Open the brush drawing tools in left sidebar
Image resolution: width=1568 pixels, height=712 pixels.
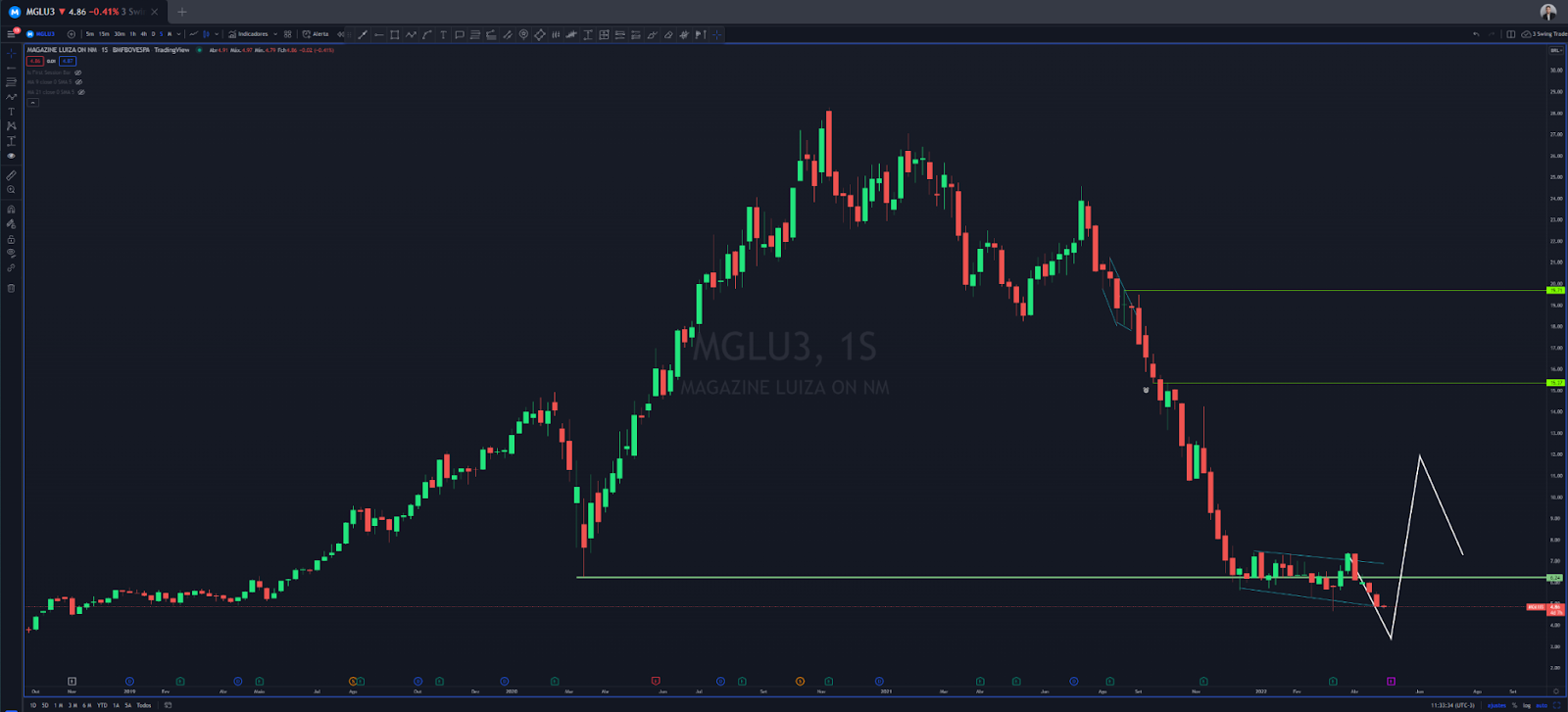(x=12, y=97)
